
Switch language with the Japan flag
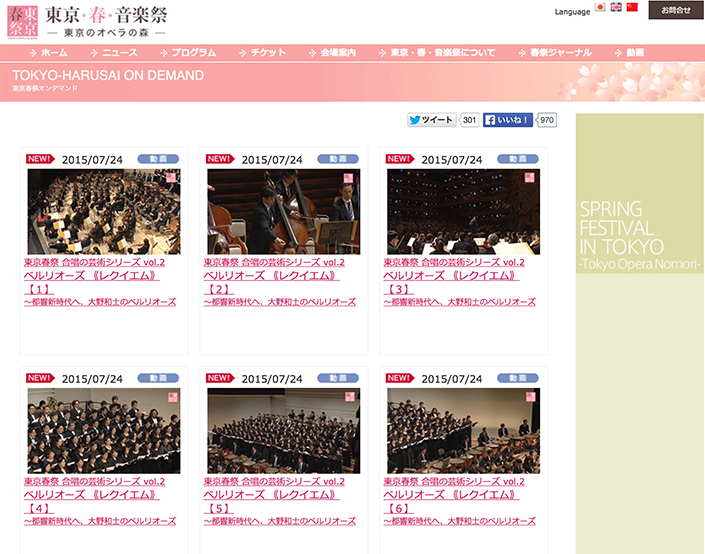coord(600,7)
